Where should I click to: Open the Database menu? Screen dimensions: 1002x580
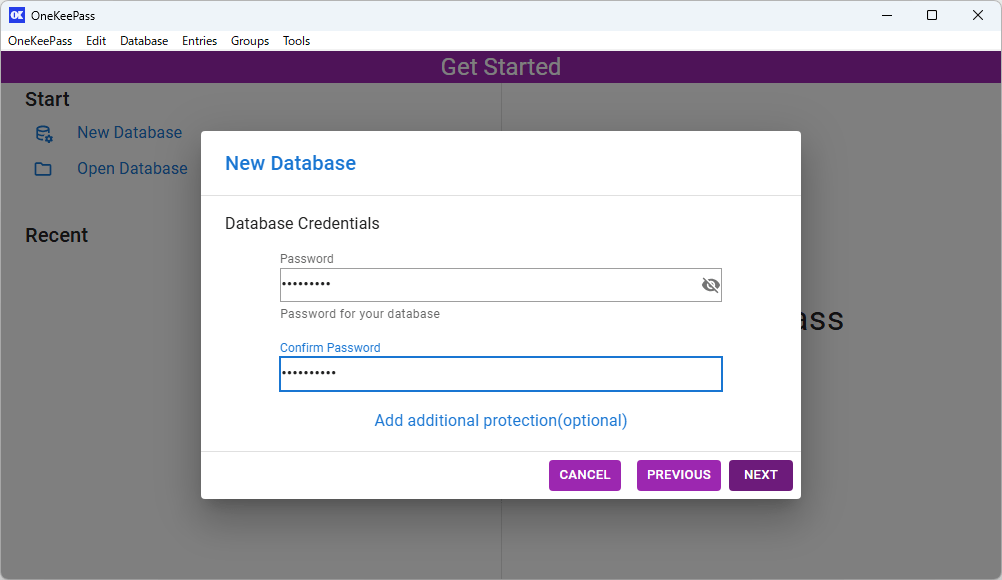pos(144,41)
